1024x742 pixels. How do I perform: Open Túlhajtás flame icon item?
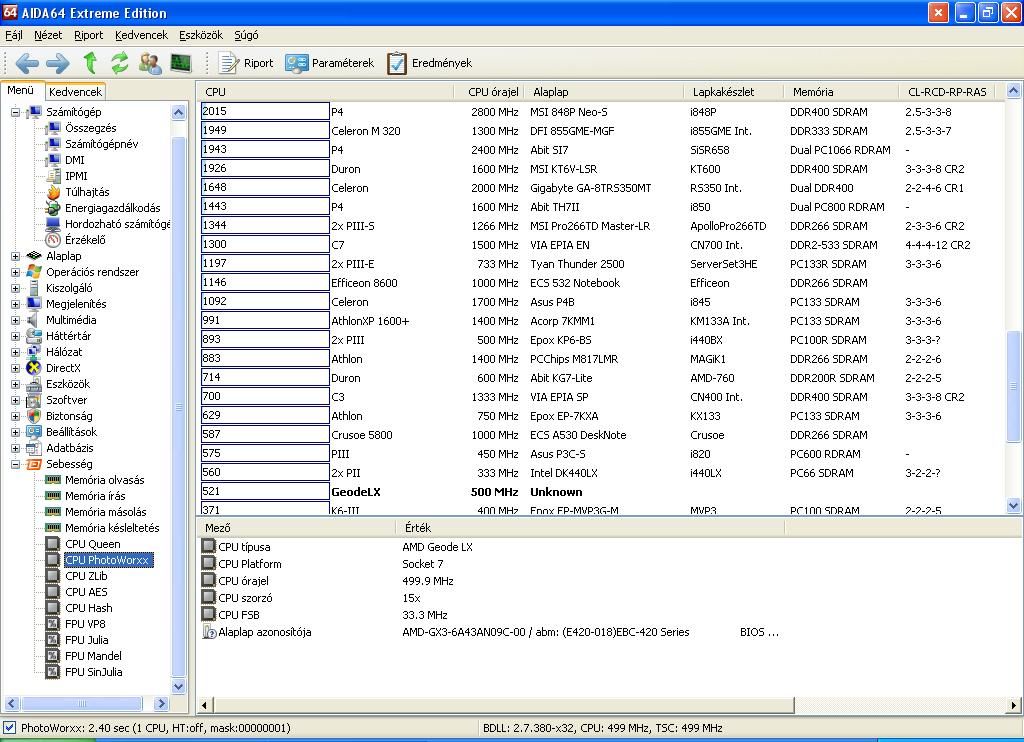click(x=53, y=192)
